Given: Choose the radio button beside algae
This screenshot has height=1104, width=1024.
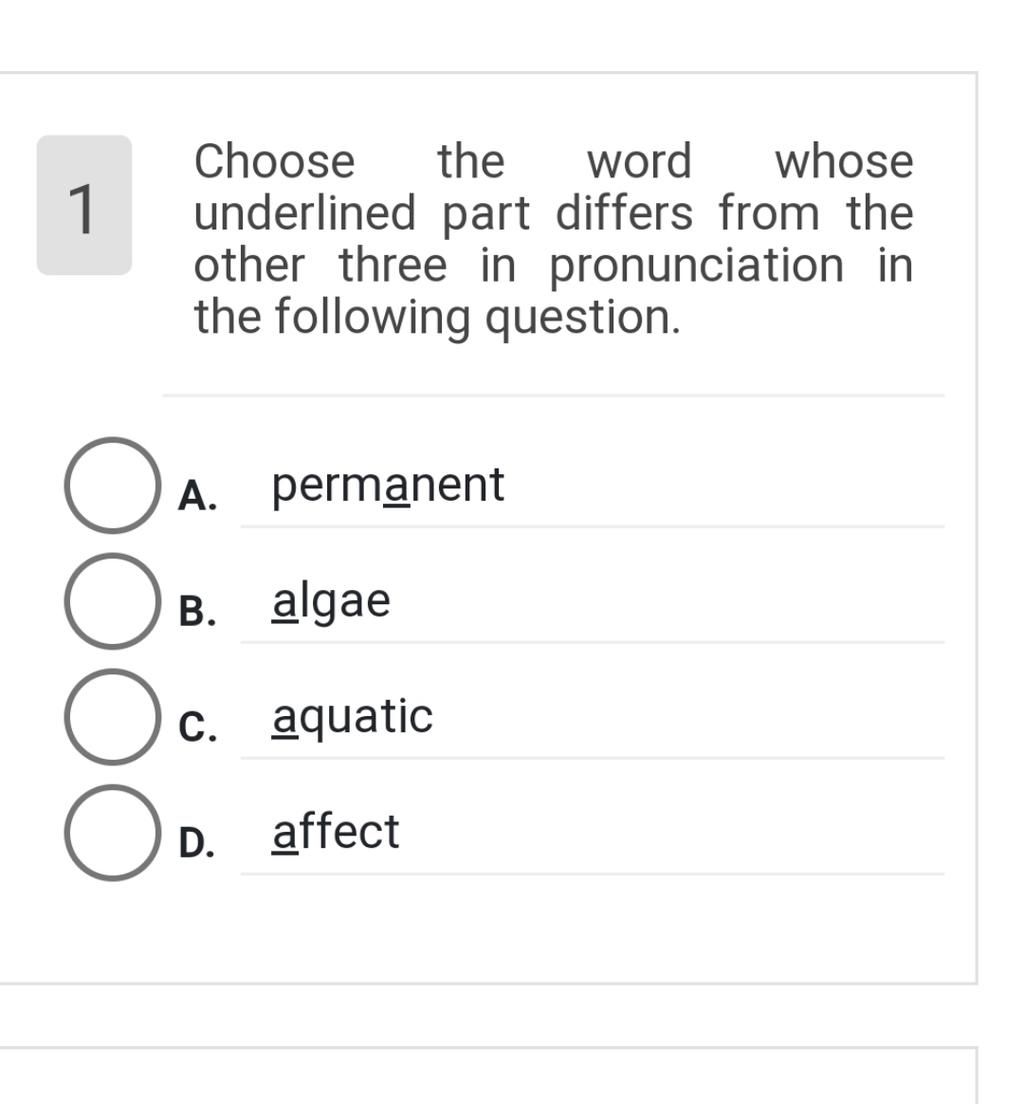Looking at the screenshot, I should [x=112, y=601].
